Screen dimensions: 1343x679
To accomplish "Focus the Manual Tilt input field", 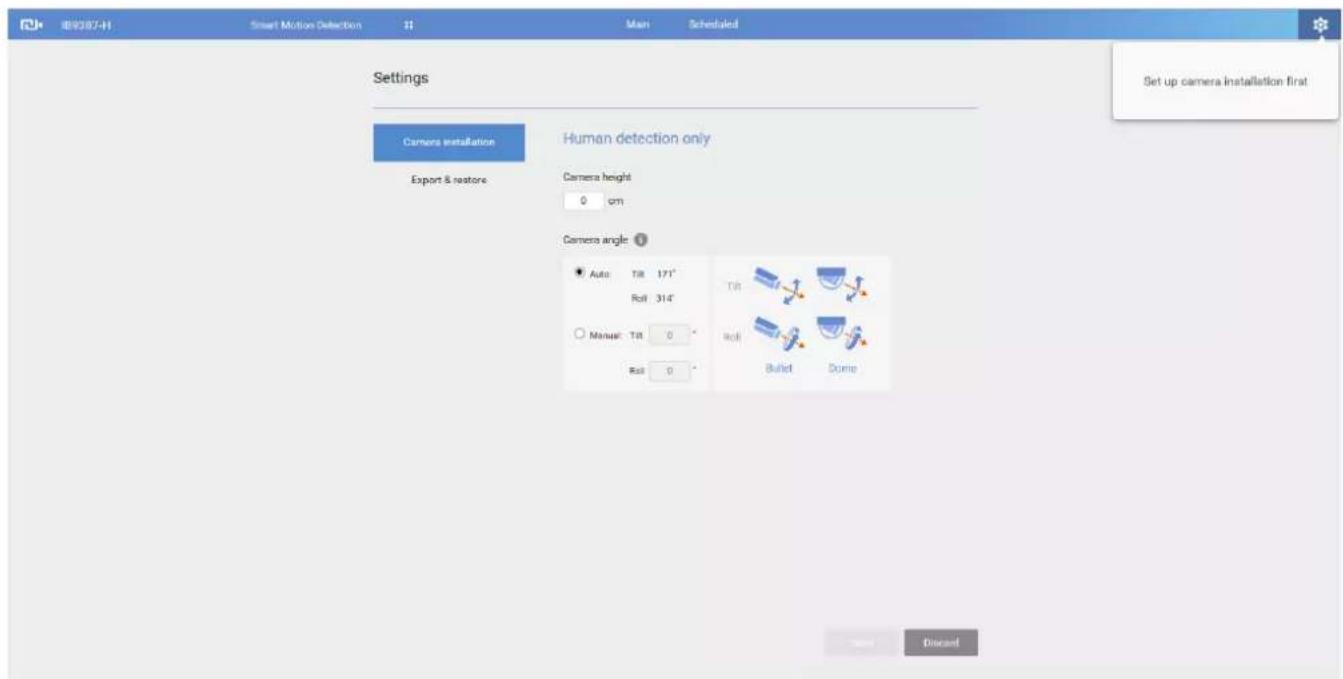I will click(668, 335).
